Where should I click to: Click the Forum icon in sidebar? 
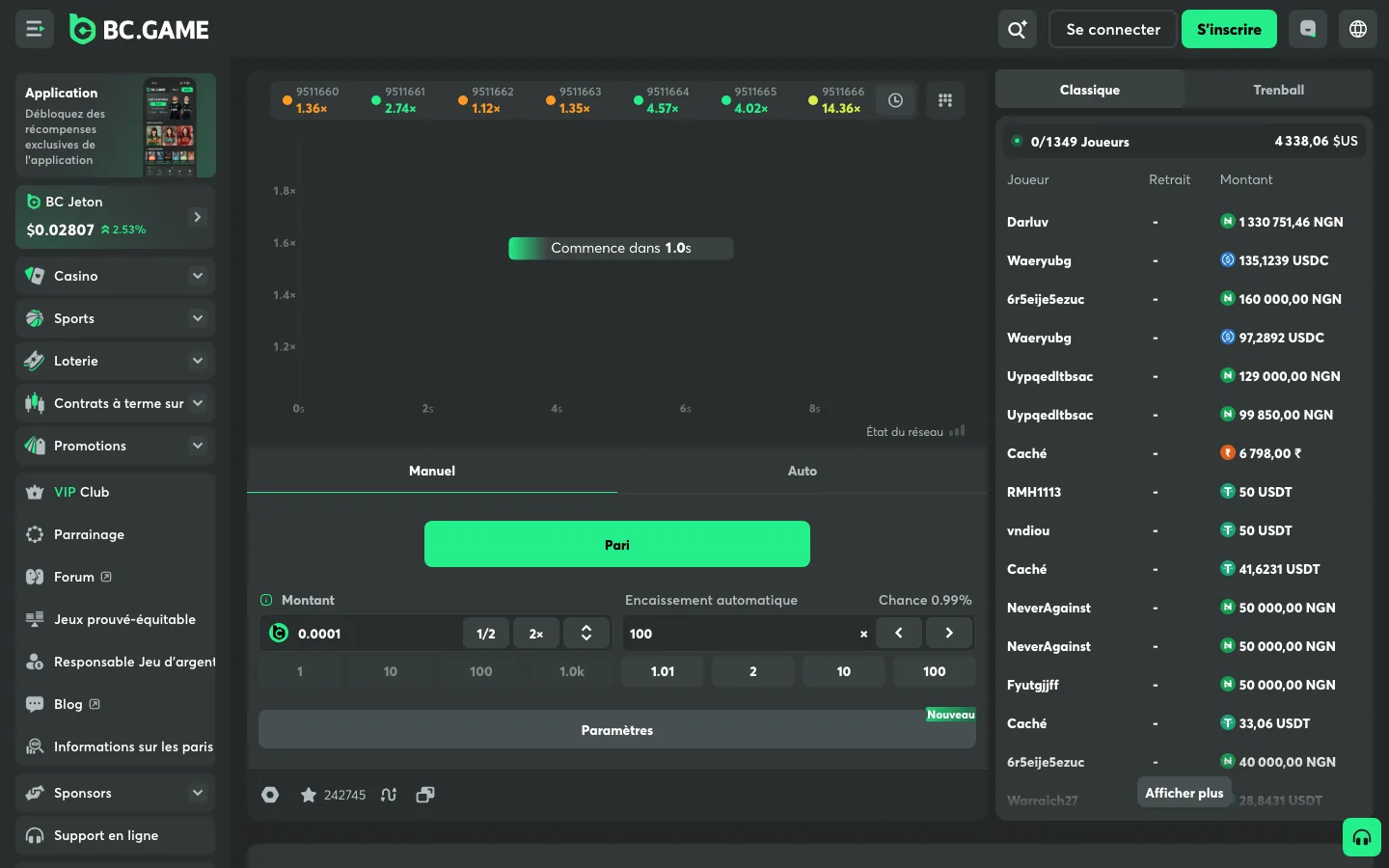pyautogui.click(x=35, y=577)
